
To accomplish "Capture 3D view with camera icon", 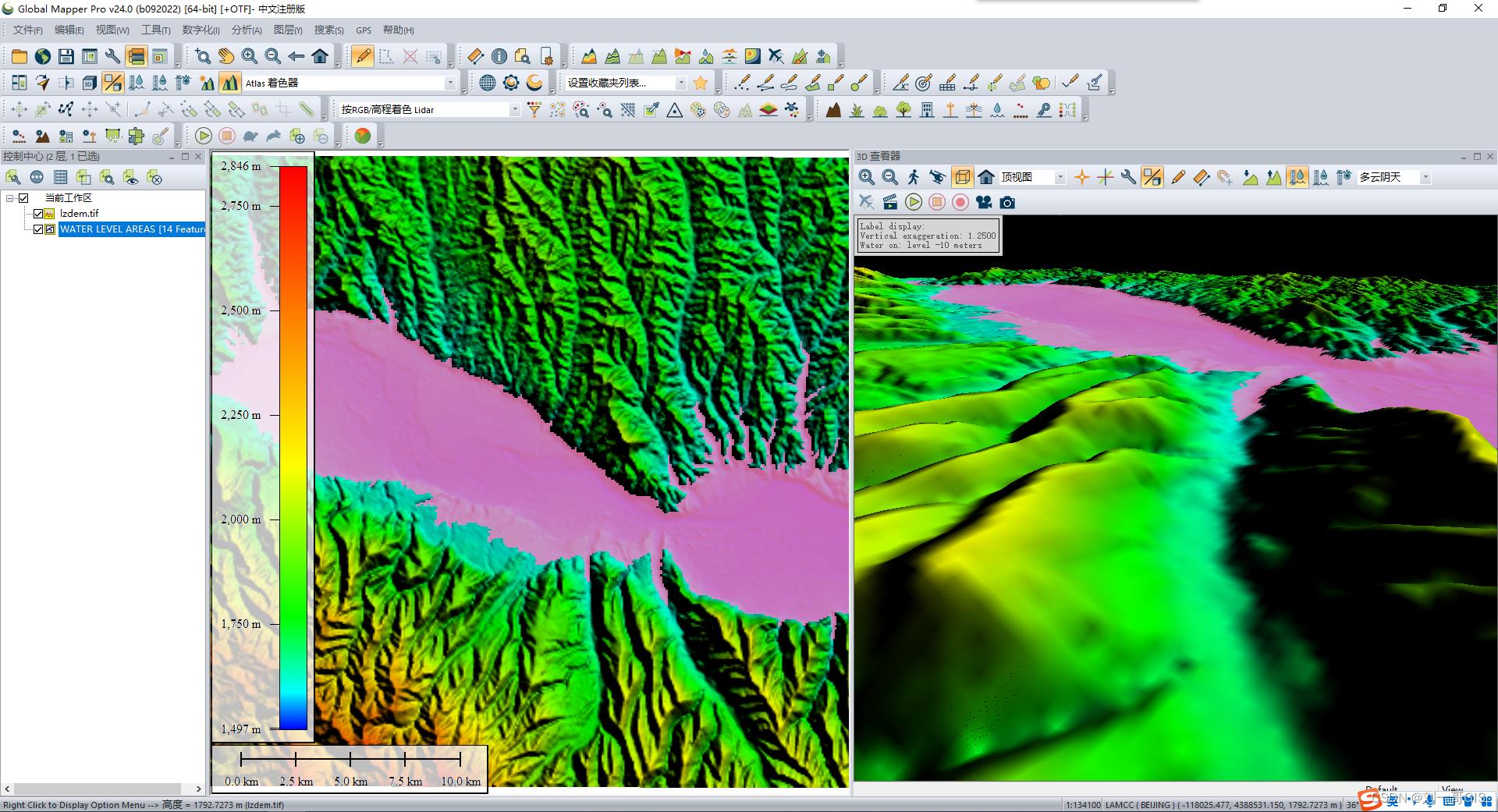I will click(x=1007, y=203).
